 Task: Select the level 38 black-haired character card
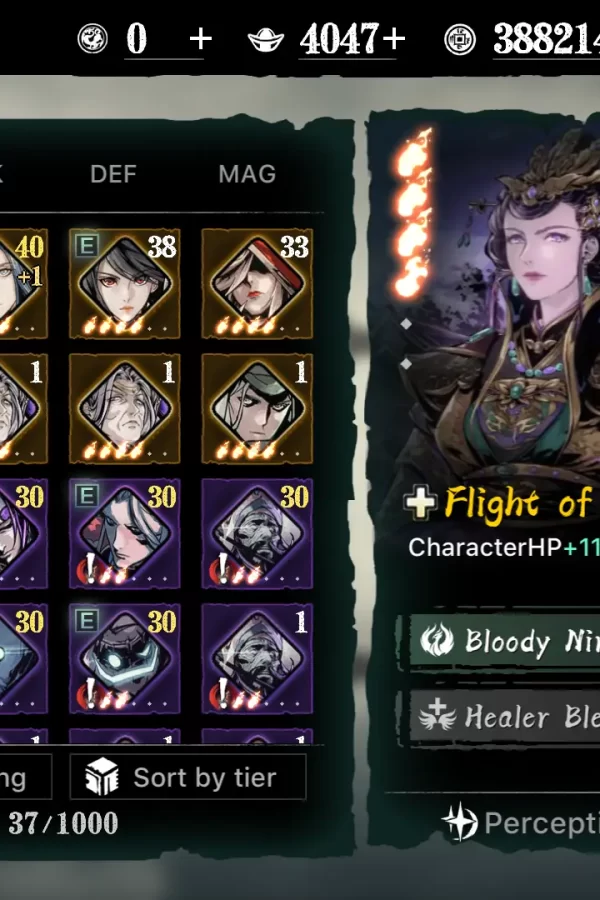[x=125, y=284]
